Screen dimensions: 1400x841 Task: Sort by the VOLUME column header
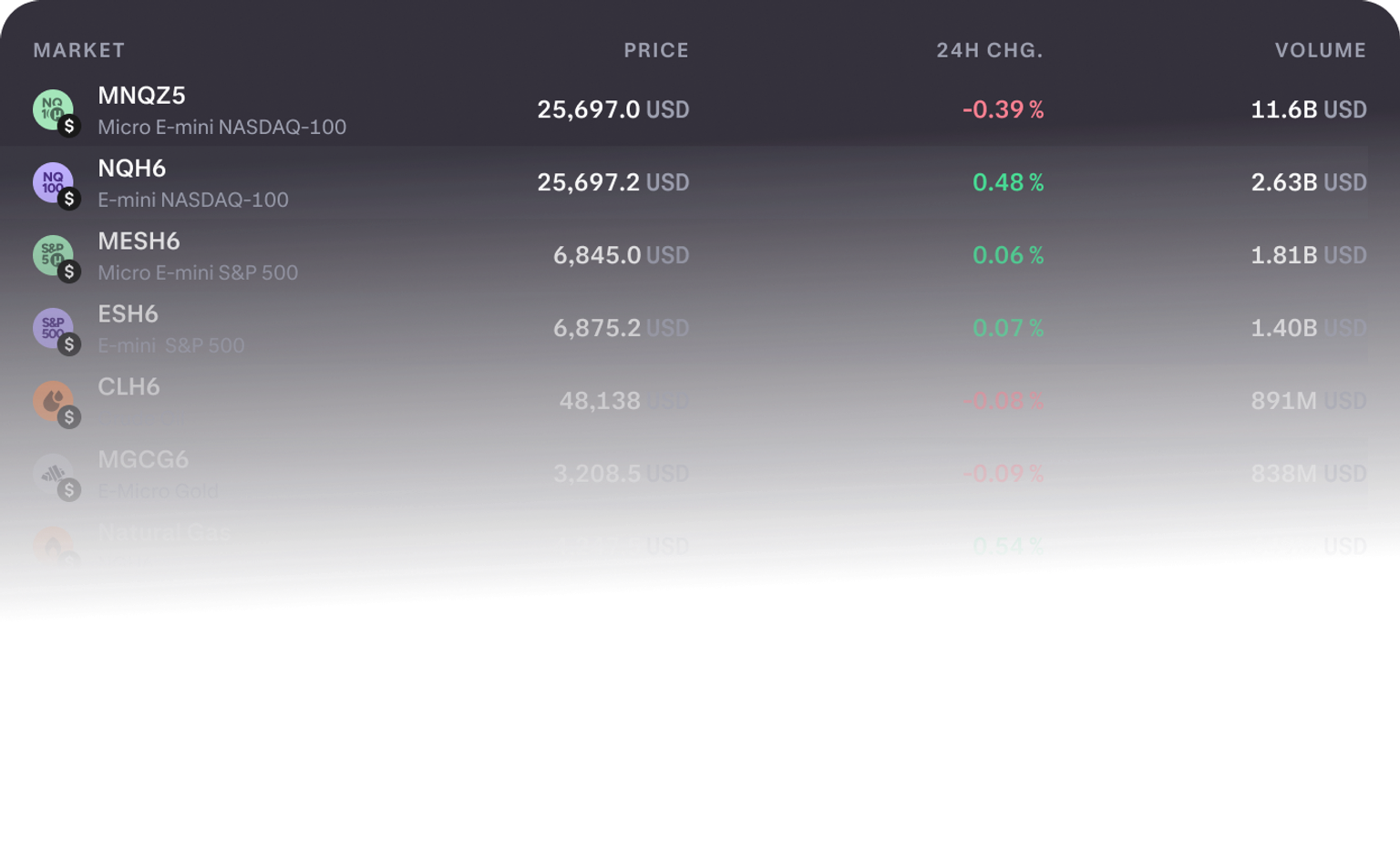(1321, 50)
